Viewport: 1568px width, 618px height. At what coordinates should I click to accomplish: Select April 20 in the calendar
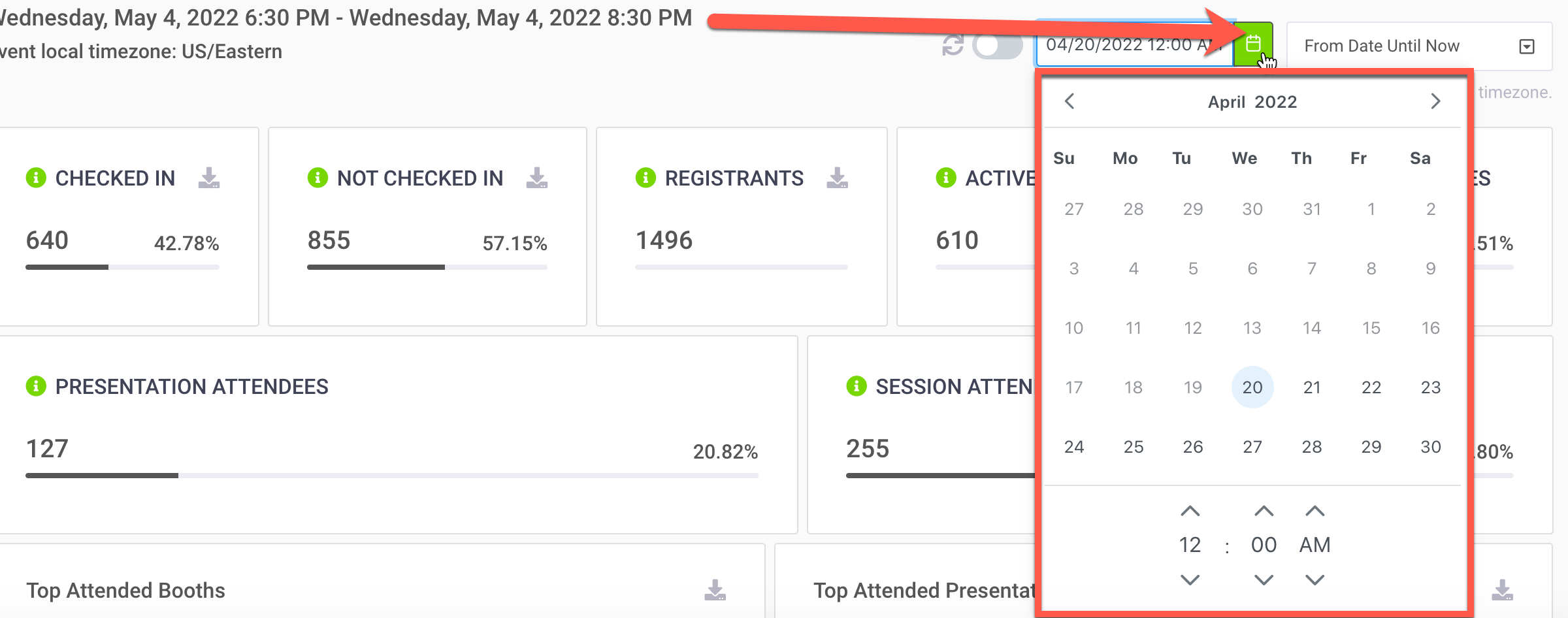pyautogui.click(x=1252, y=387)
